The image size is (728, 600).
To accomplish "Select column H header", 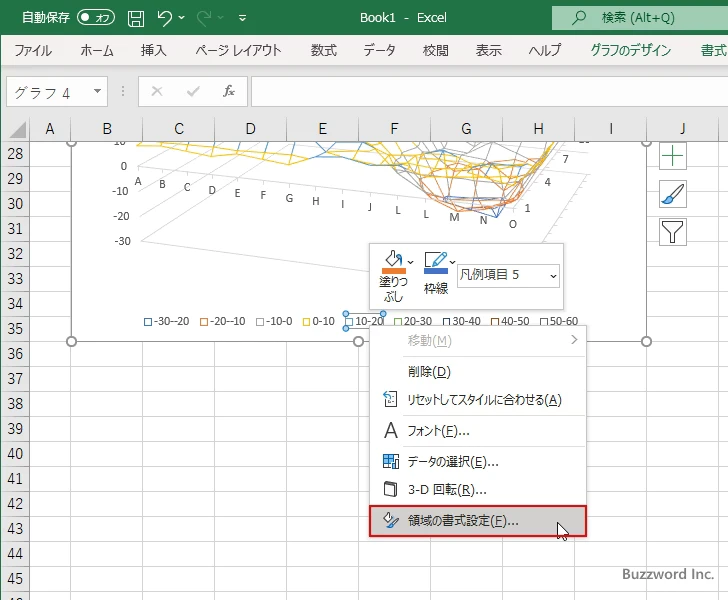I will click(538, 129).
